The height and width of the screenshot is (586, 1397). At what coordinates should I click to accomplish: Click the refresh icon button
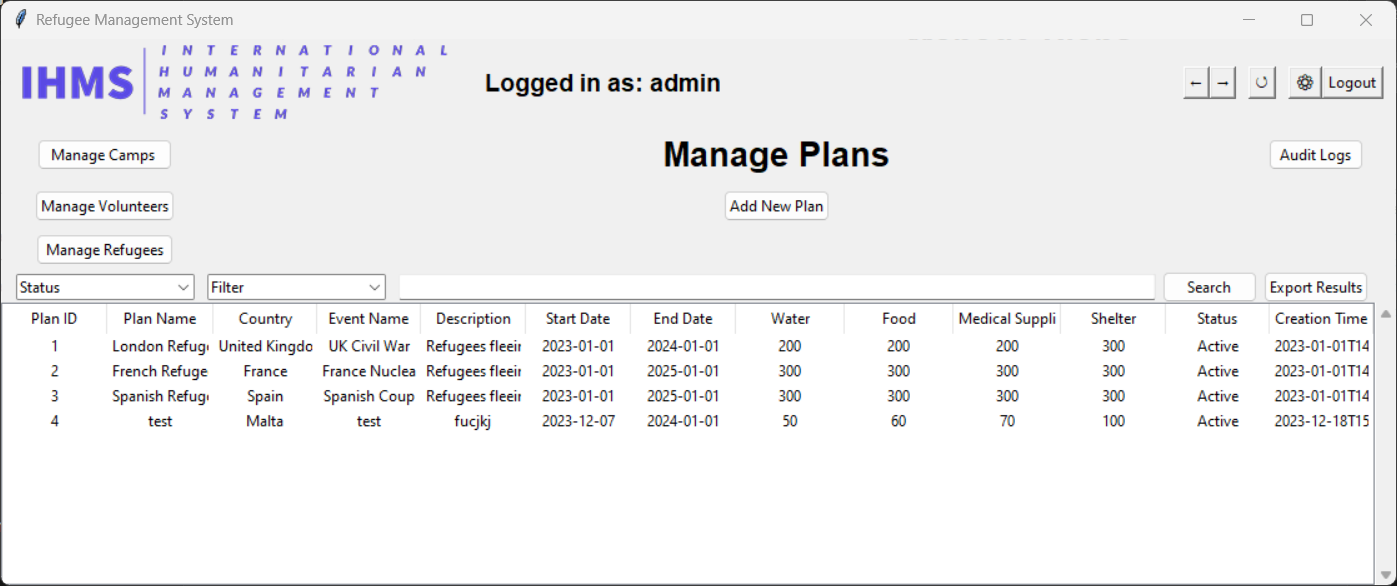pos(1262,83)
